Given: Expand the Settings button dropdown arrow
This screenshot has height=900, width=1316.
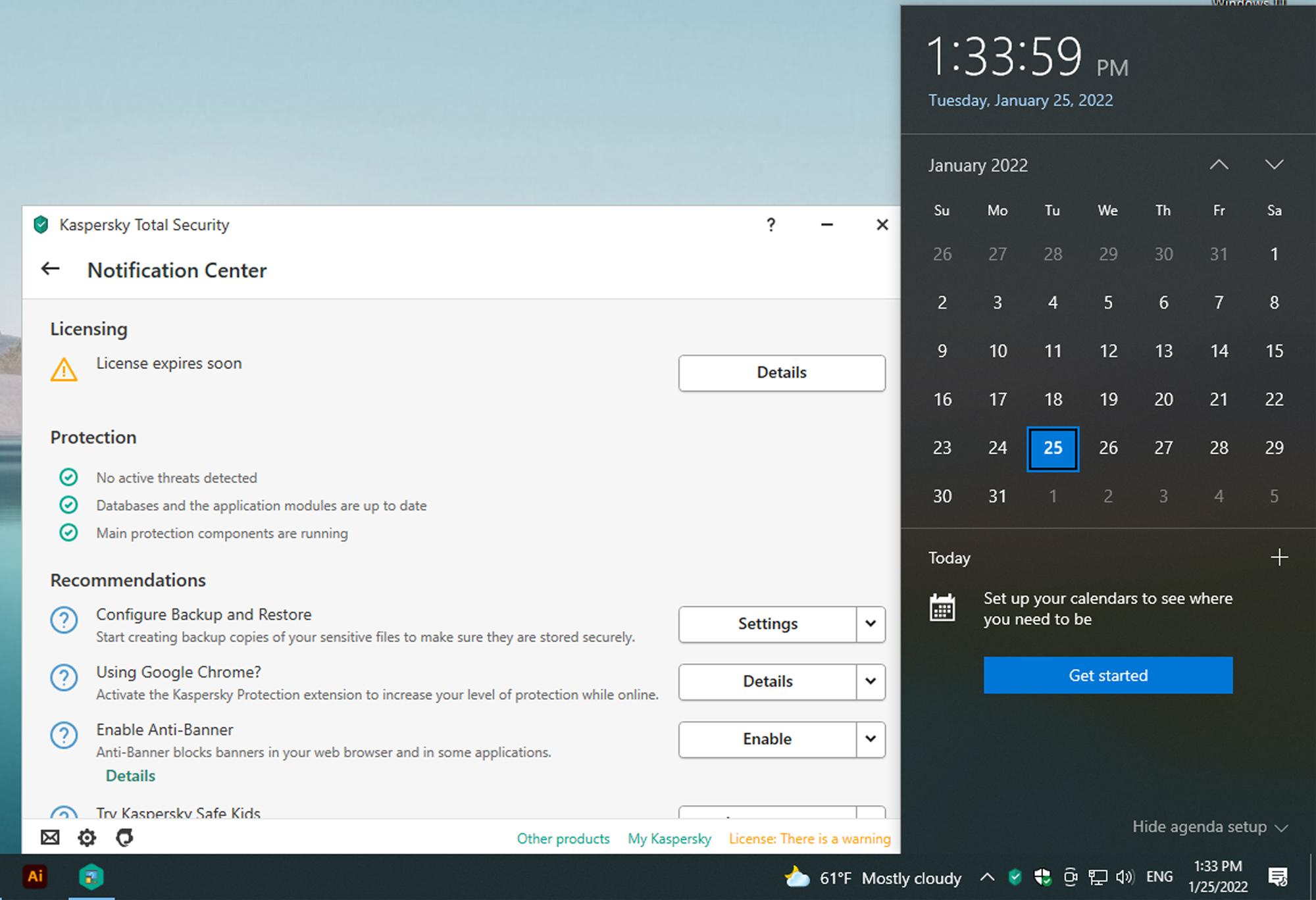Looking at the screenshot, I should 871,624.
